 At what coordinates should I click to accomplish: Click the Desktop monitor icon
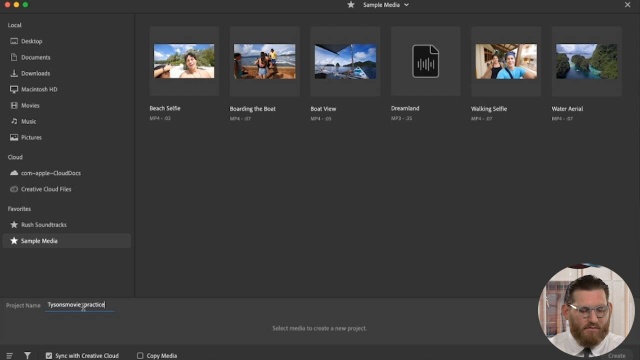[14, 41]
